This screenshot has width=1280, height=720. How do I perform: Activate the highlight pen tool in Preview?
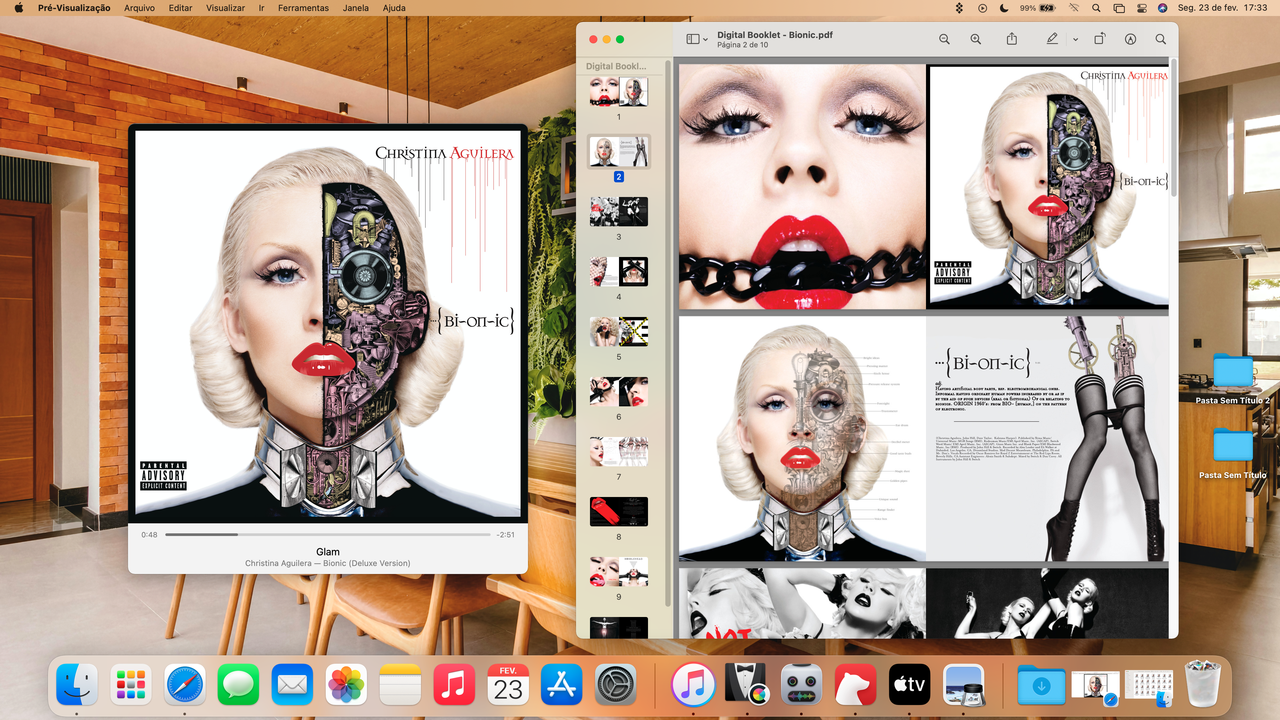[x=1052, y=39]
